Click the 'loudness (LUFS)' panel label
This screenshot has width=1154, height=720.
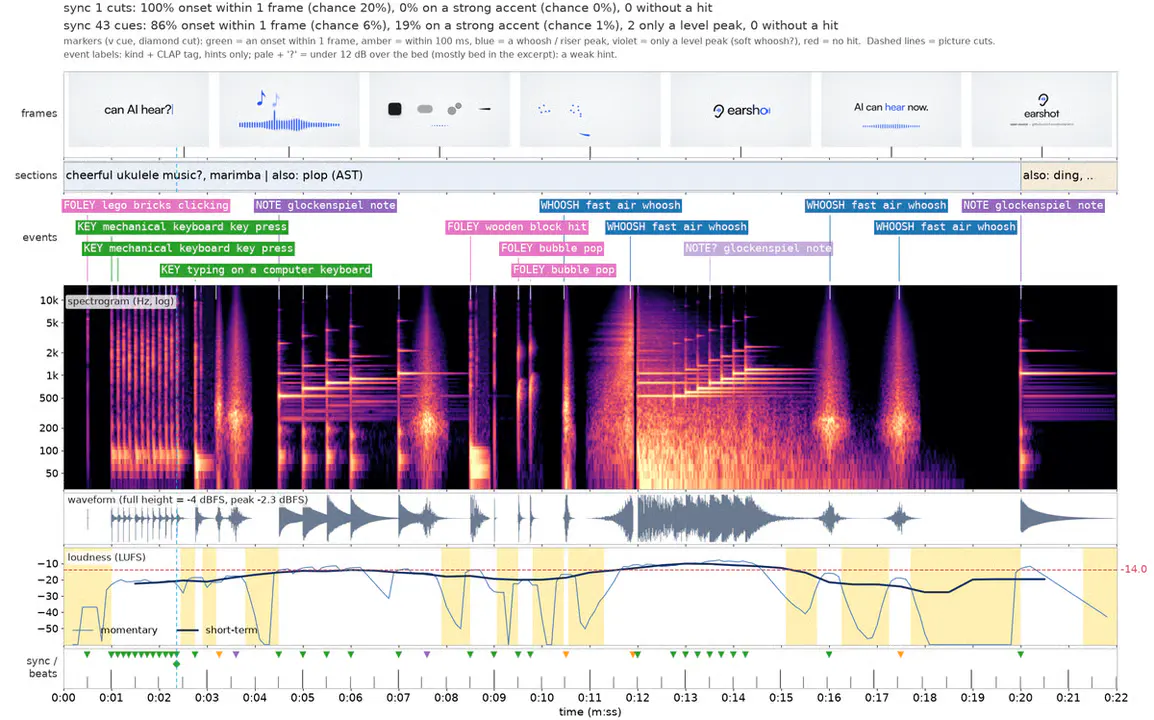(x=107, y=557)
